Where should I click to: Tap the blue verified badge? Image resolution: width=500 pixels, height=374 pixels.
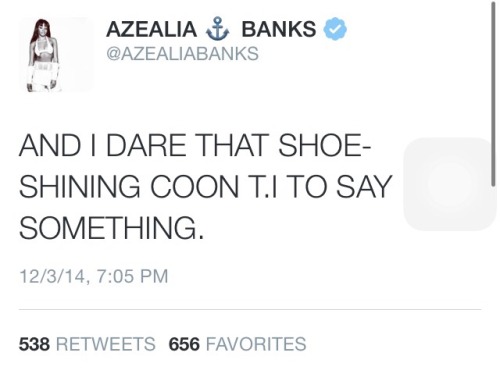335,29
